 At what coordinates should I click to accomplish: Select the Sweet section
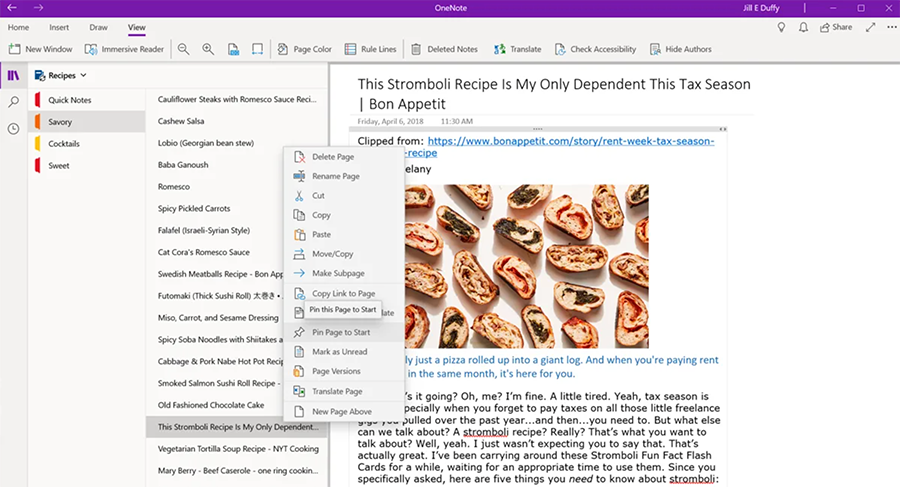coord(87,165)
